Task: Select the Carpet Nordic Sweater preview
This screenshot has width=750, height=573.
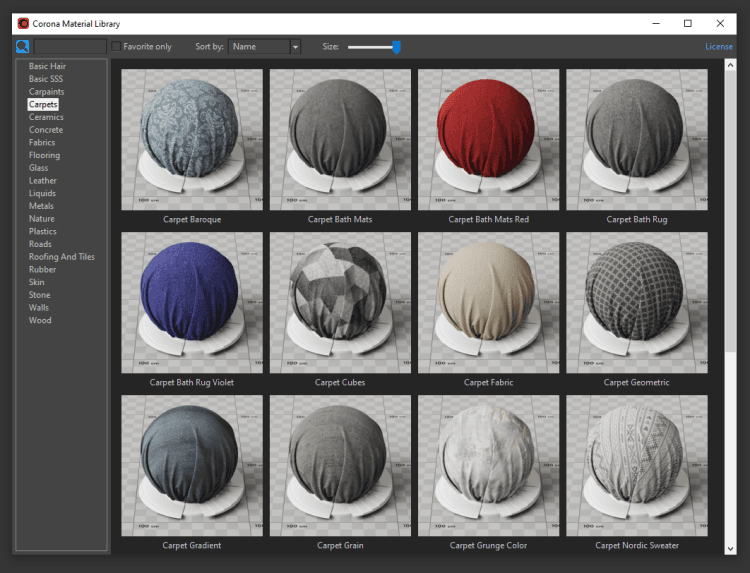Action: [x=636, y=465]
